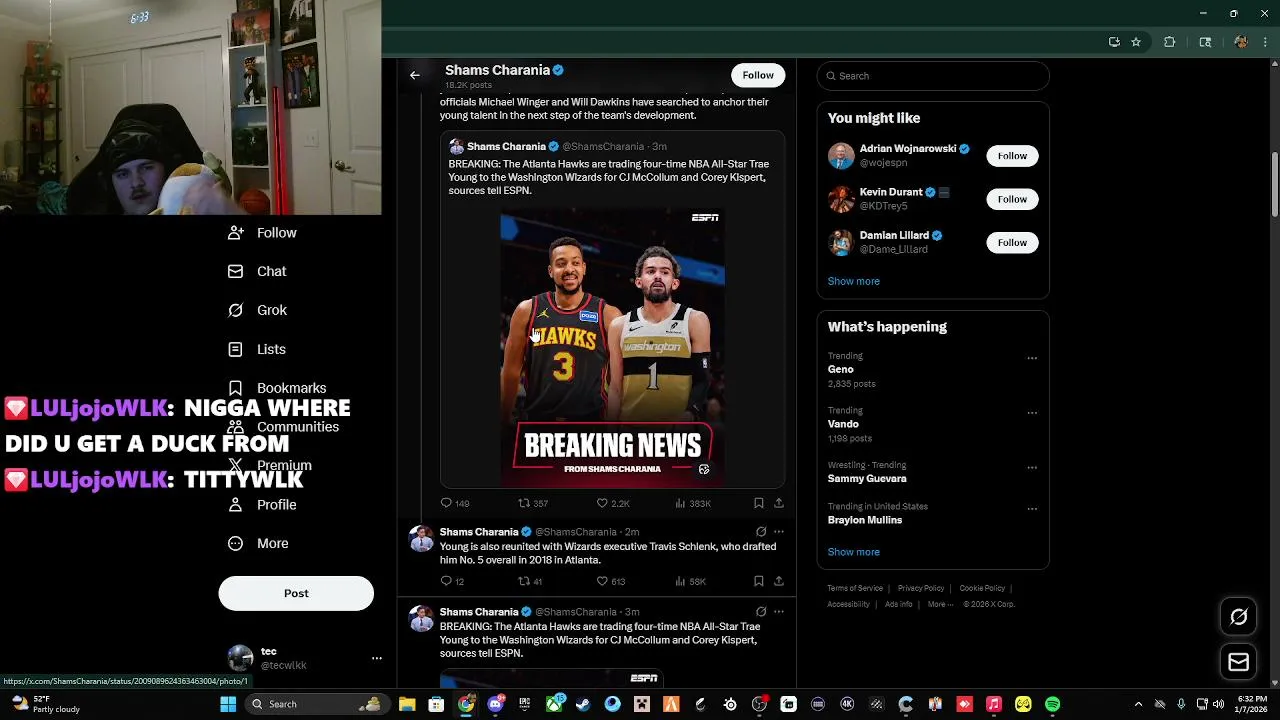Open Chat in the left sidebar
Viewport: 1280px width, 720px height.
tap(257, 271)
